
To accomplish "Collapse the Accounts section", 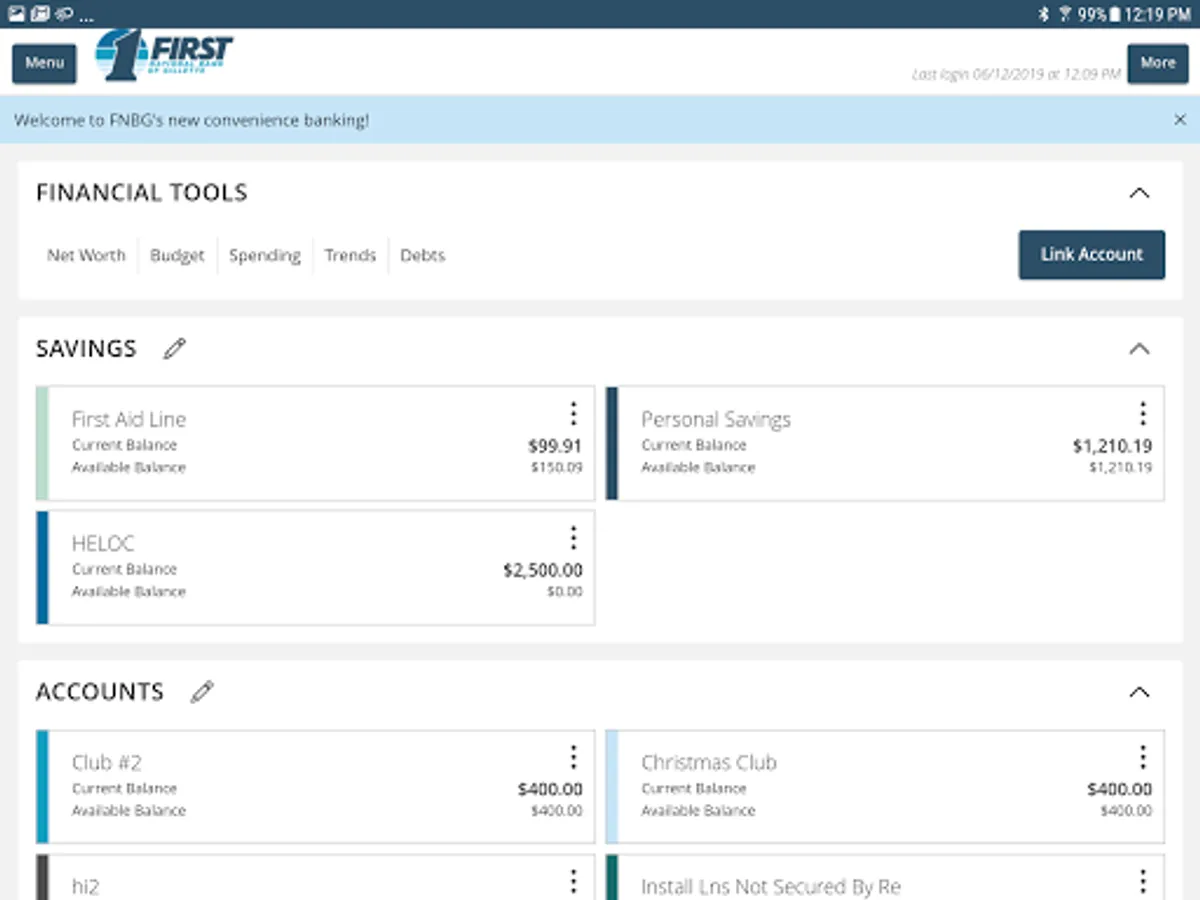I will point(1139,692).
